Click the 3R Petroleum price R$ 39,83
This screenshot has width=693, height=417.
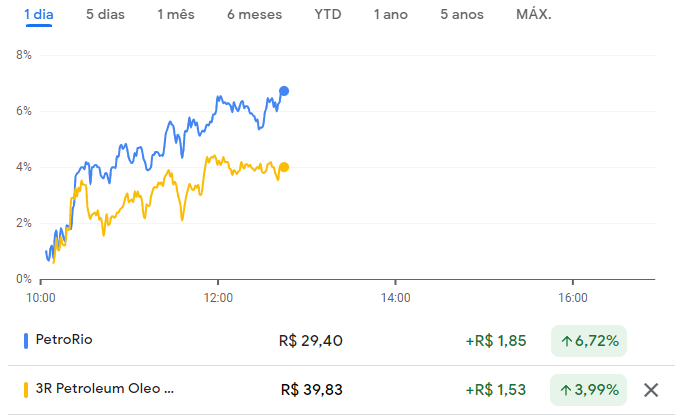pyautogui.click(x=312, y=389)
